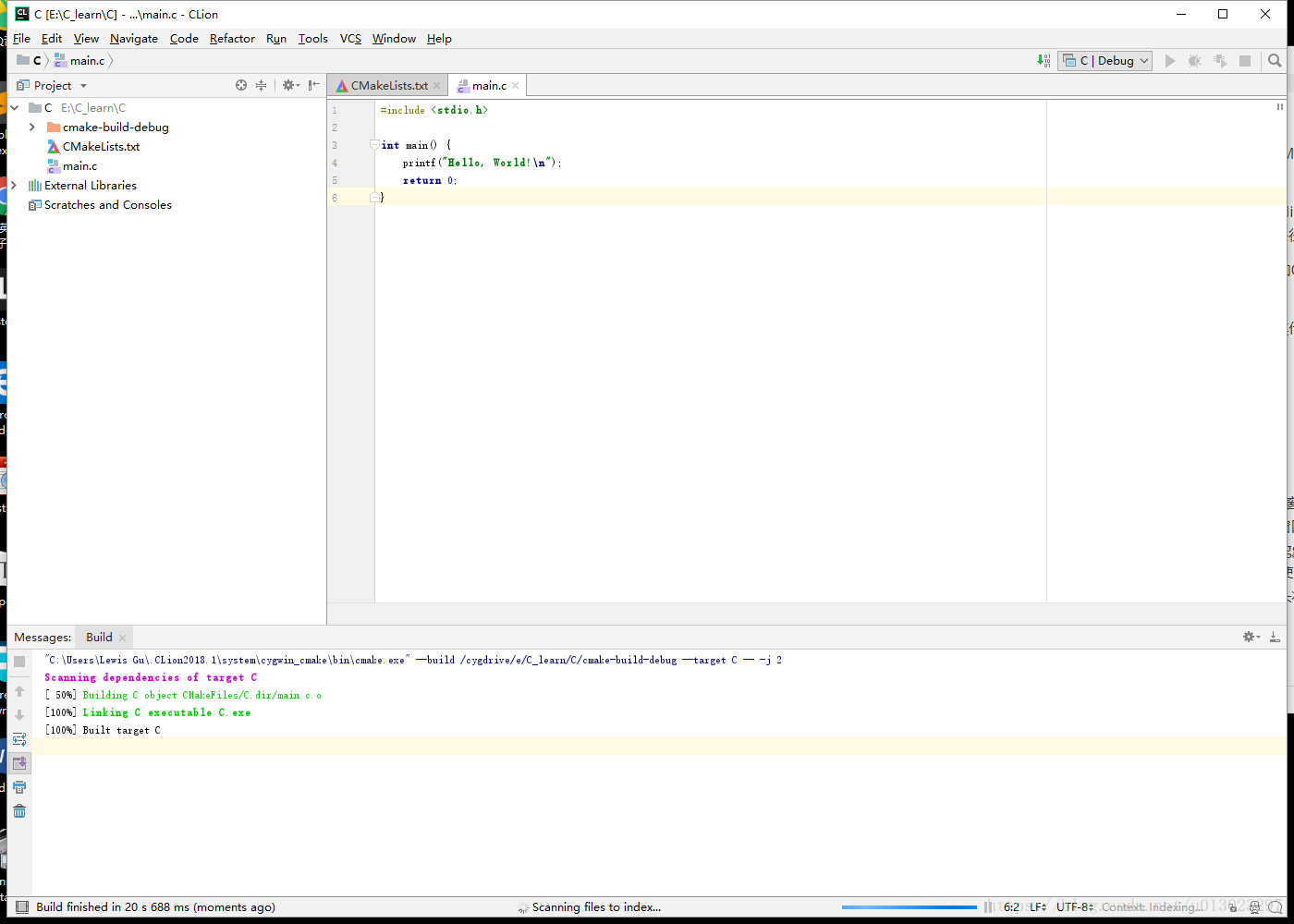The image size is (1294, 924).
Task: Click the Build project icon with green arrow
Action: pyautogui.click(x=1044, y=61)
